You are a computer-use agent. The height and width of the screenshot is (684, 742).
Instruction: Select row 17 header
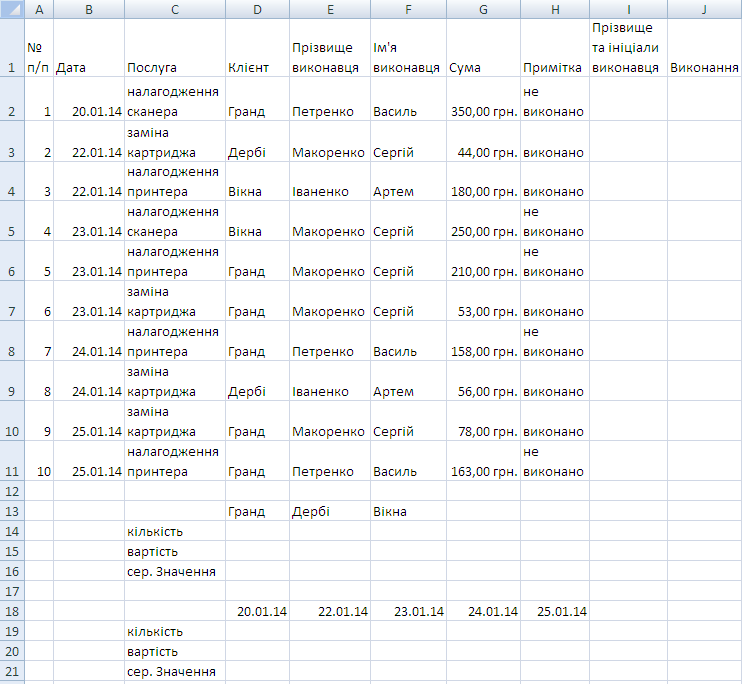[x=12, y=591]
